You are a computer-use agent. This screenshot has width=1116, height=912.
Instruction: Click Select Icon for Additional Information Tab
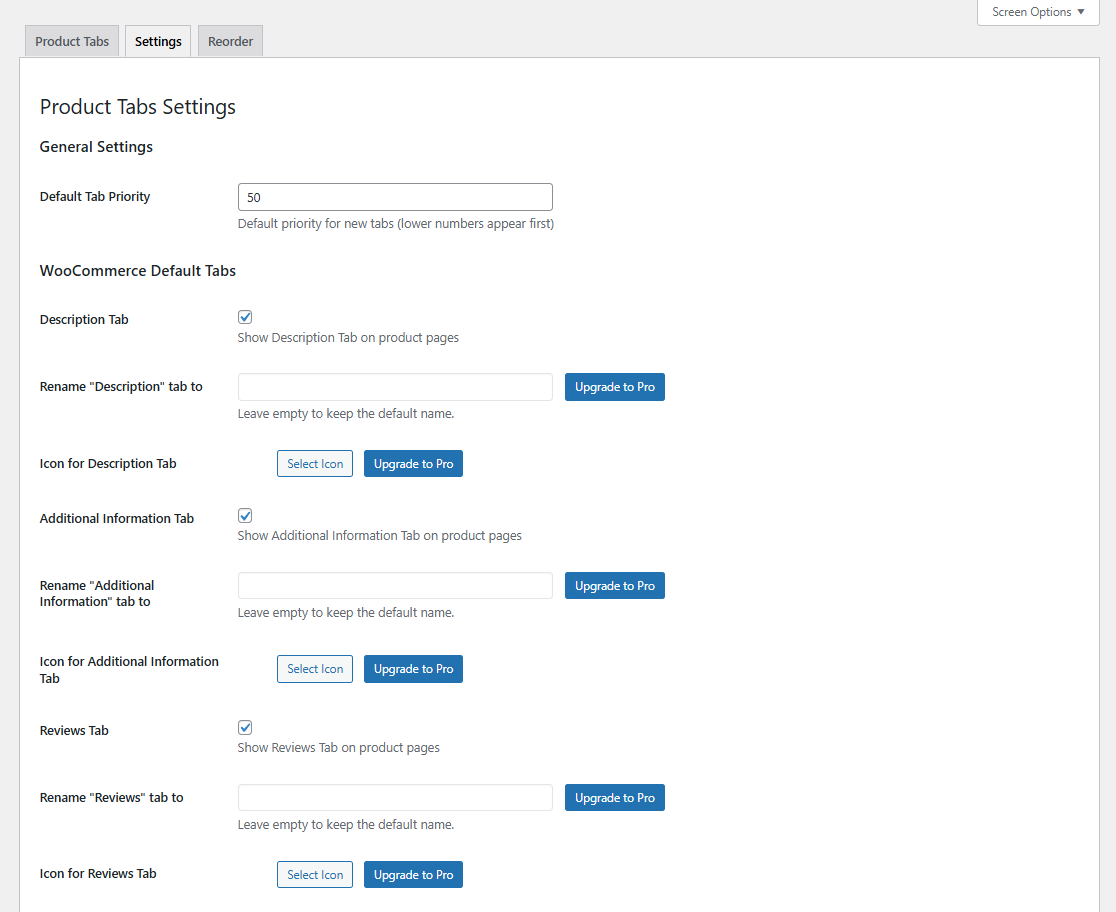pyautogui.click(x=314, y=668)
